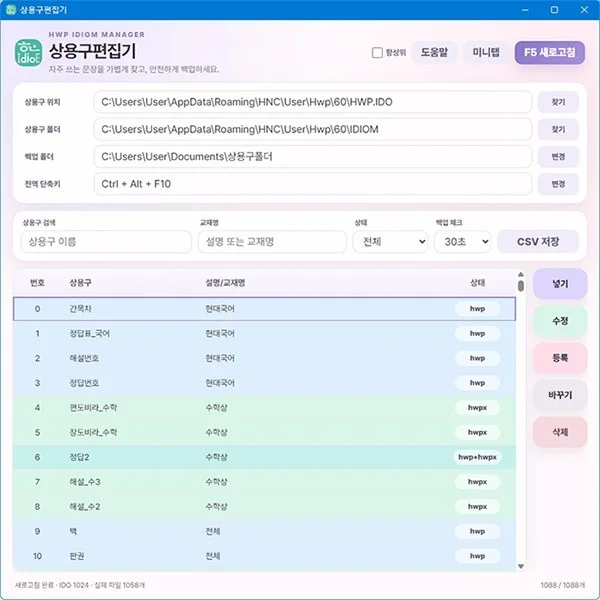Select row 6 정답2
This screenshot has width=600, height=600.
tap(264, 457)
